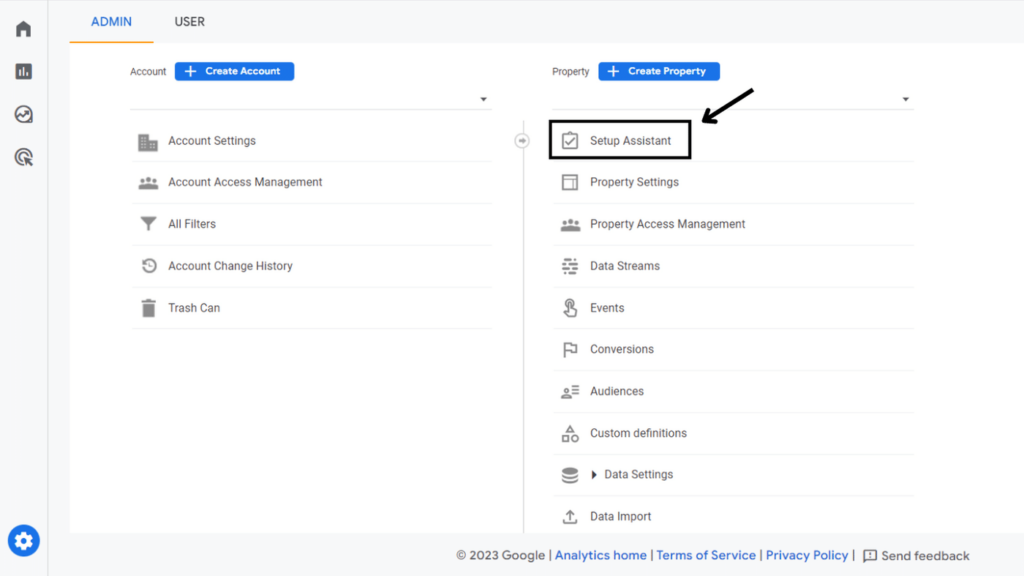Open Home from the left sidebar
Image resolution: width=1024 pixels, height=576 pixels.
[23, 28]
